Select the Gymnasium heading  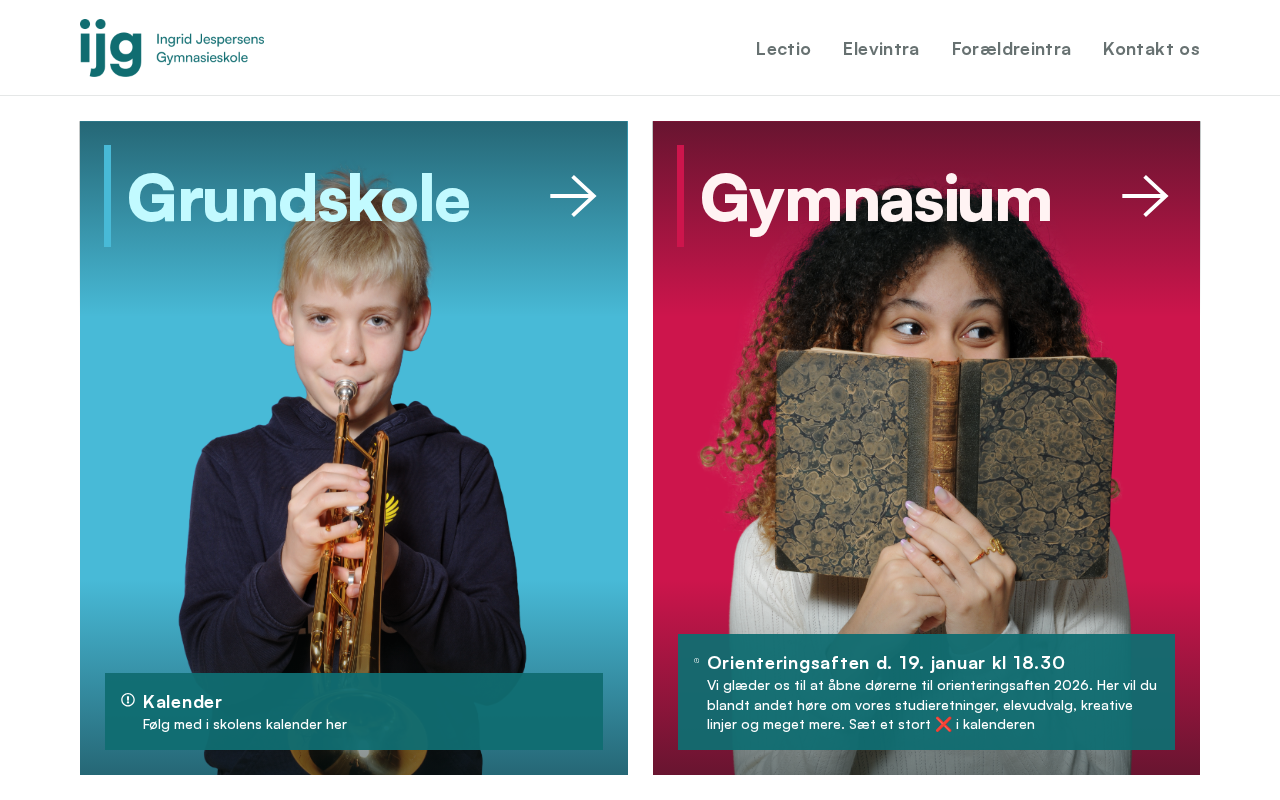coord(876,198)
